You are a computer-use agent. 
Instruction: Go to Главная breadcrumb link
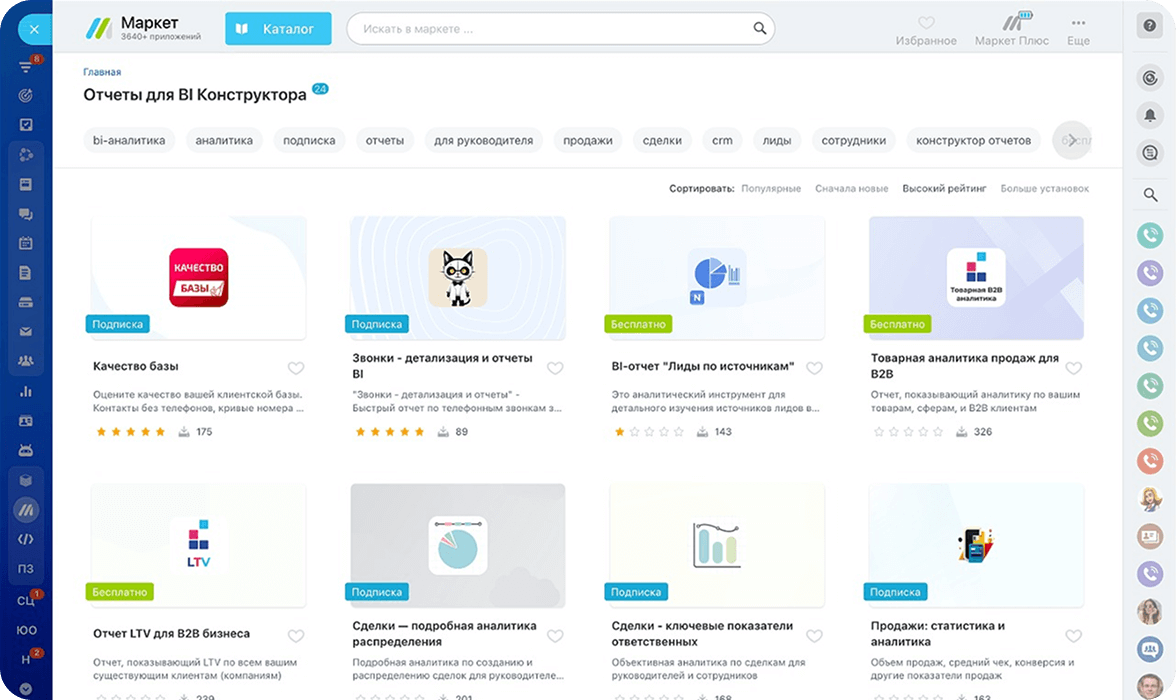tap(102, 72)
